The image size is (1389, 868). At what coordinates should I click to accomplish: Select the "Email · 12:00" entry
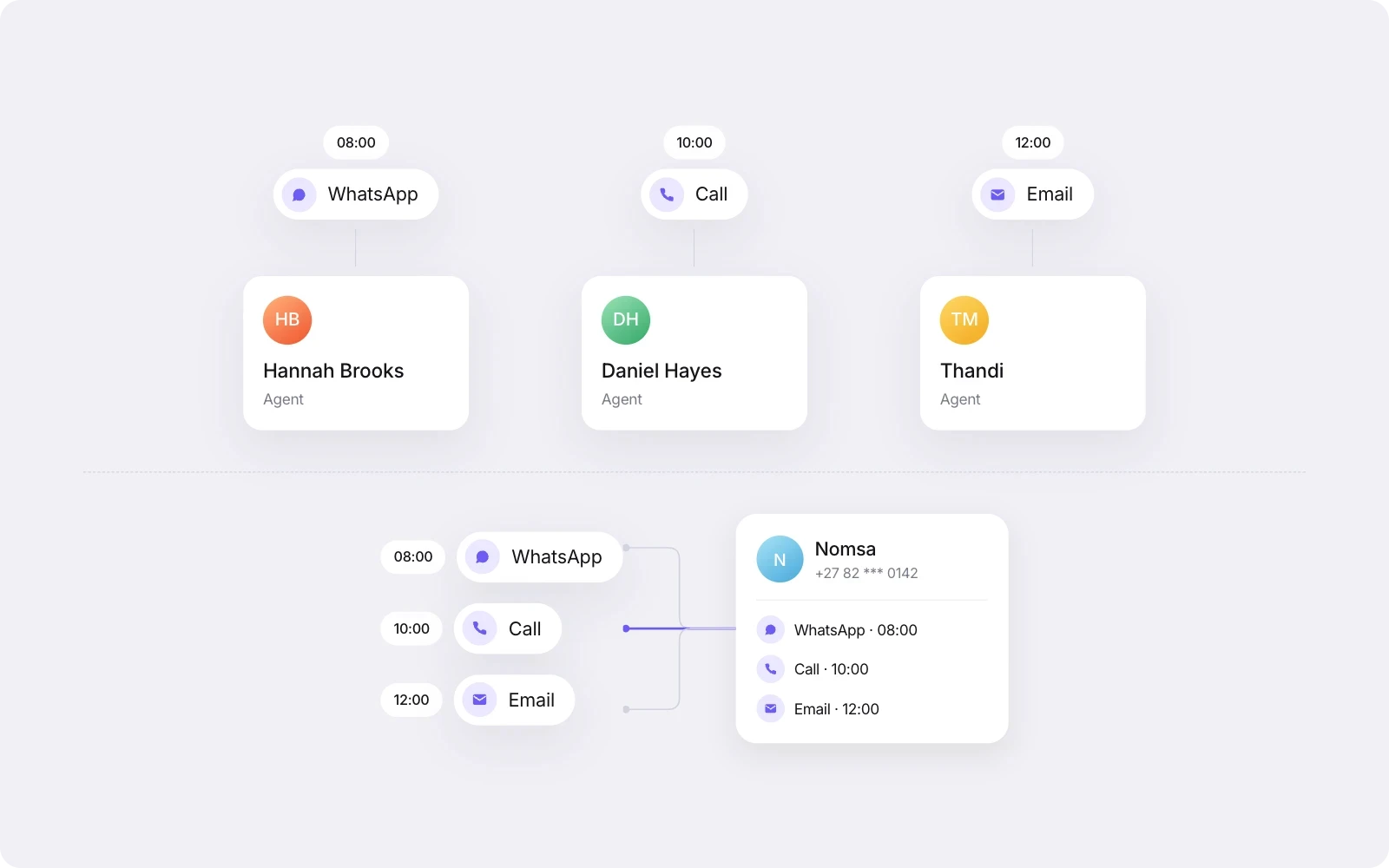coord(818,709)
